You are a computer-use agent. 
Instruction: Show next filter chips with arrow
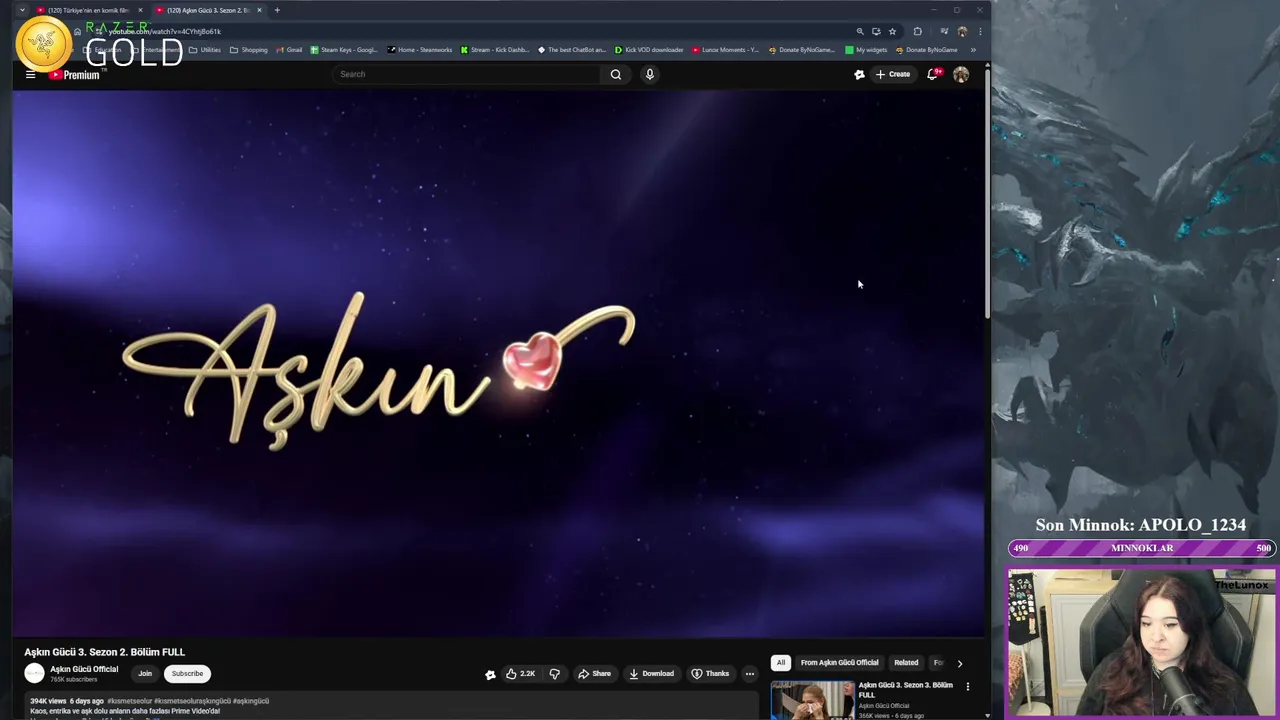pyautogui.click(x=959, y=663)
